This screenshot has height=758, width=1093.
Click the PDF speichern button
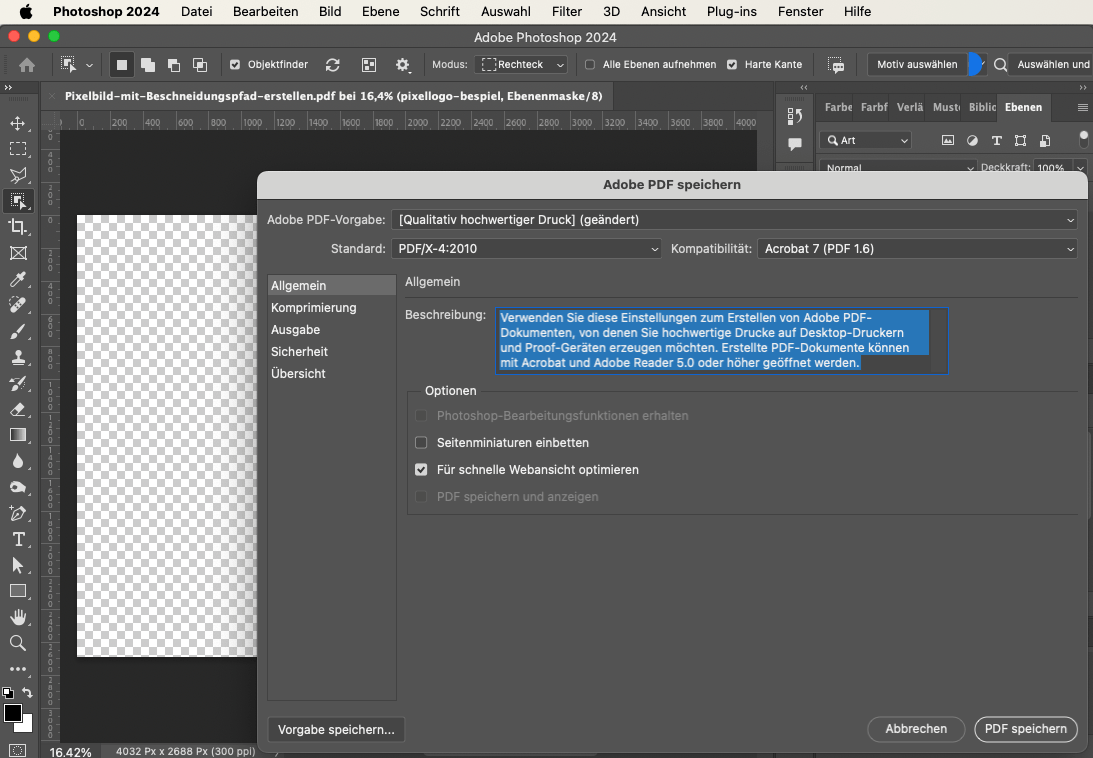tap(1025, 729)
